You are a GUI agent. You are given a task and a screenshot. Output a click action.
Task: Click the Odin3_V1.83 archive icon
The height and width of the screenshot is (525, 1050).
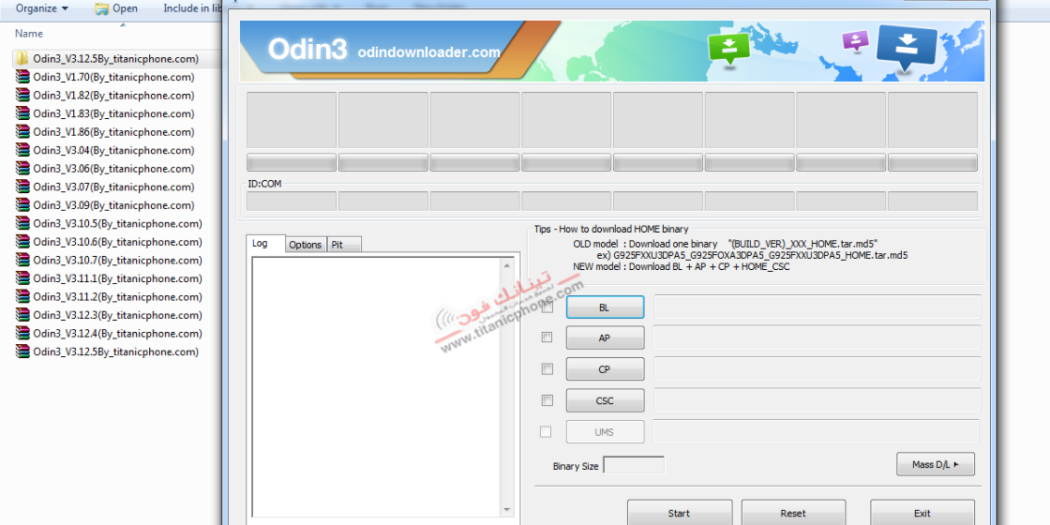(23, 113)
